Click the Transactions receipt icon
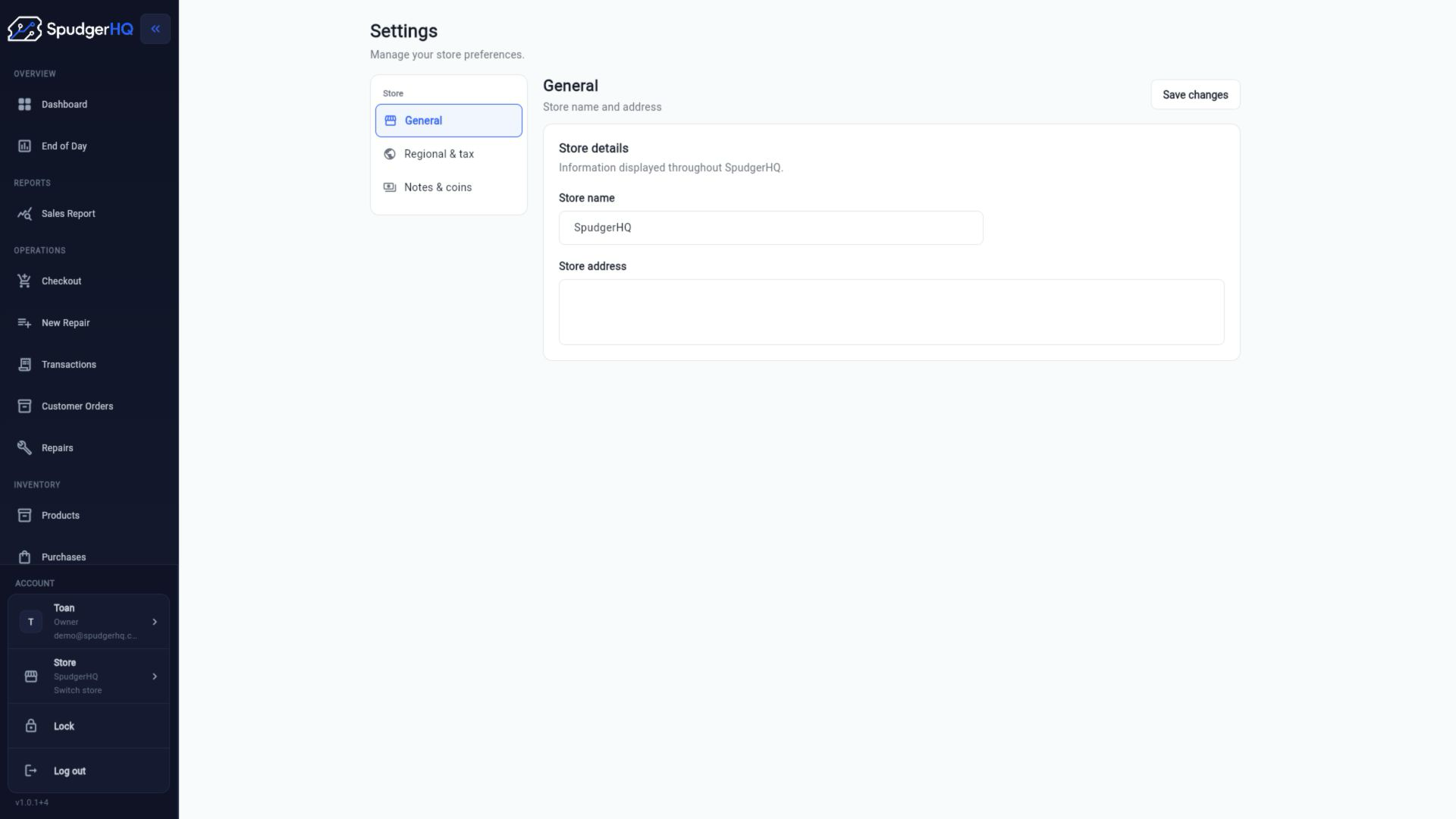 [x=24, y=365]
